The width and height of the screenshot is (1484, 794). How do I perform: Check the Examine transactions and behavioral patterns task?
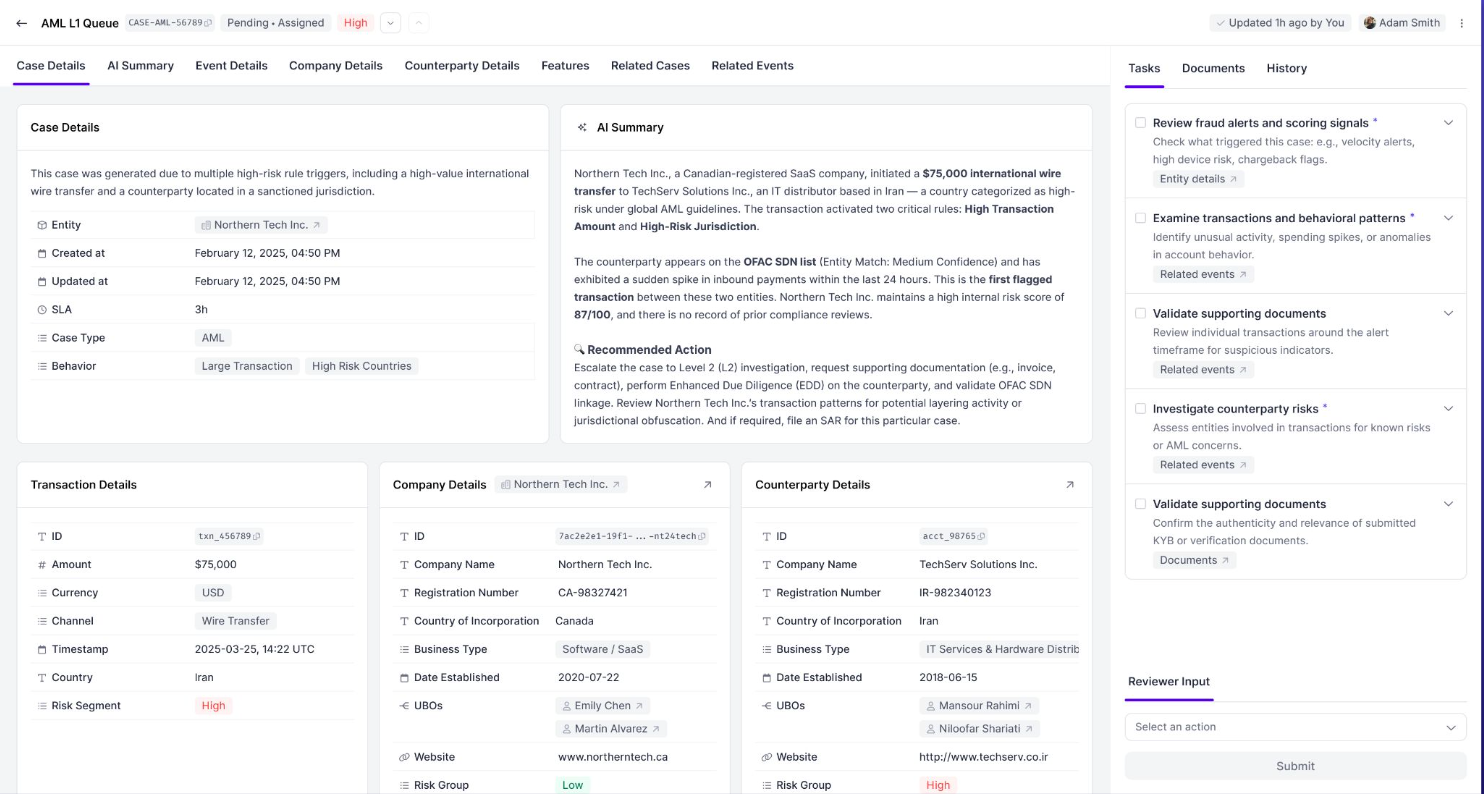coord(1140,218)
